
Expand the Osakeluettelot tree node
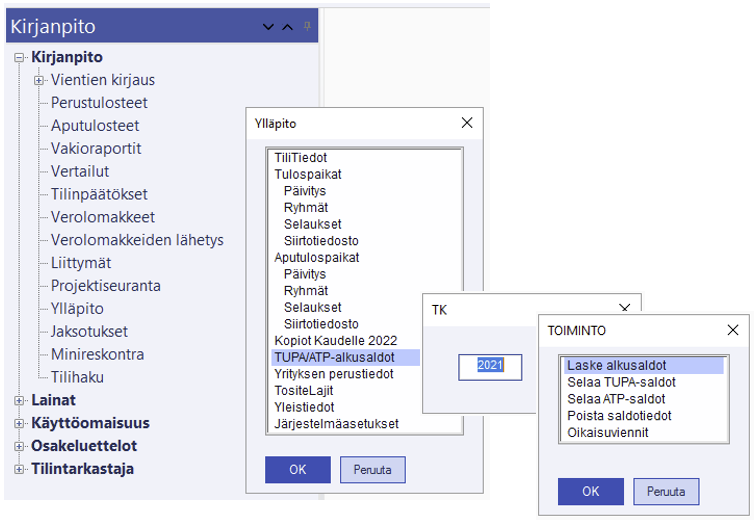[x=19, y=446]
